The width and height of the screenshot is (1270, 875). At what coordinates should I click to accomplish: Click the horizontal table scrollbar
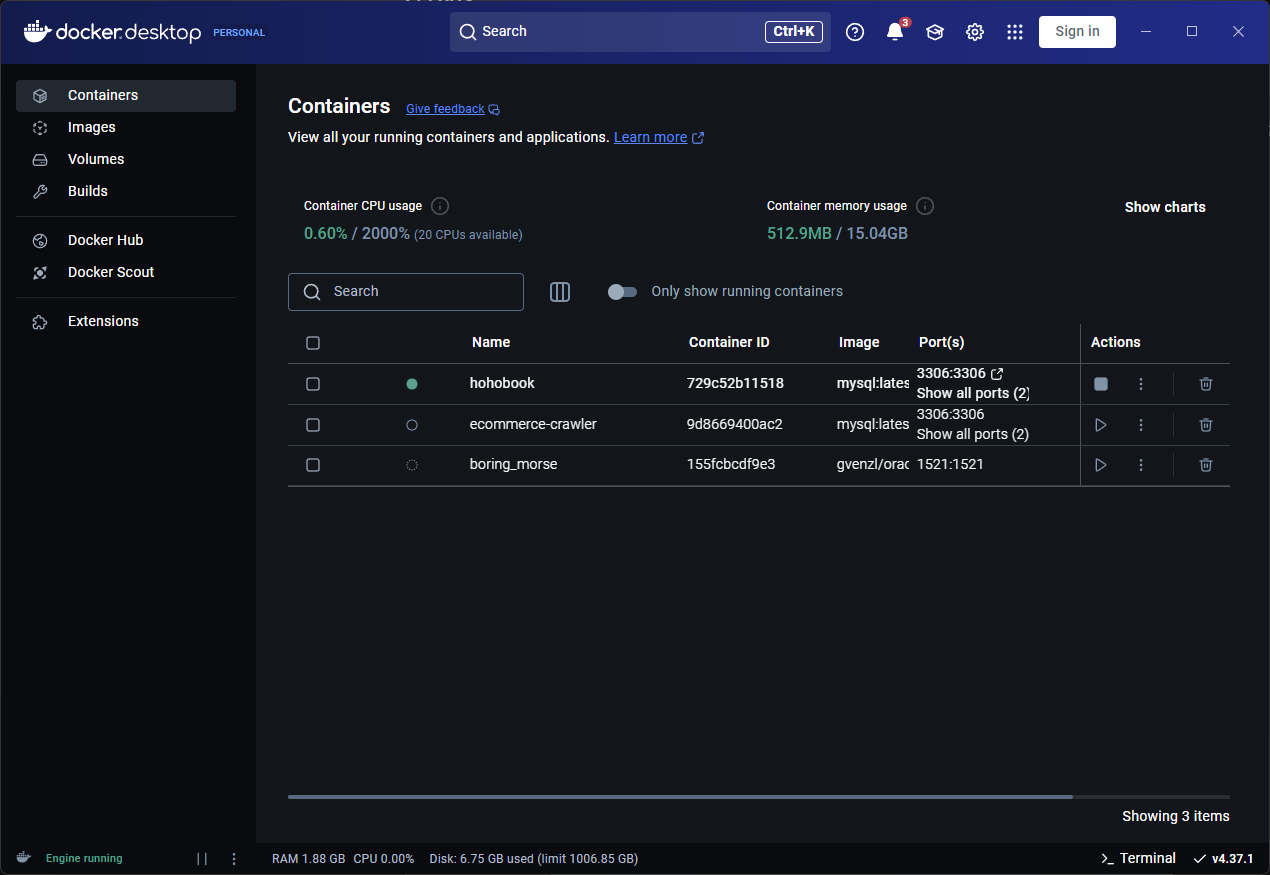(680, 797)
